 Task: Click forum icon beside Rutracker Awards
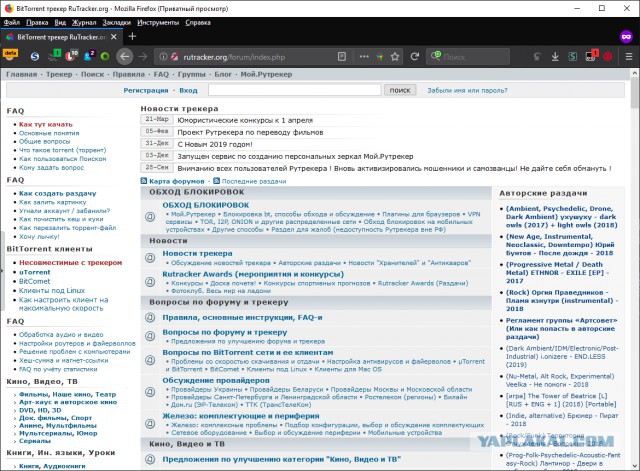click(x=150, y=282)
